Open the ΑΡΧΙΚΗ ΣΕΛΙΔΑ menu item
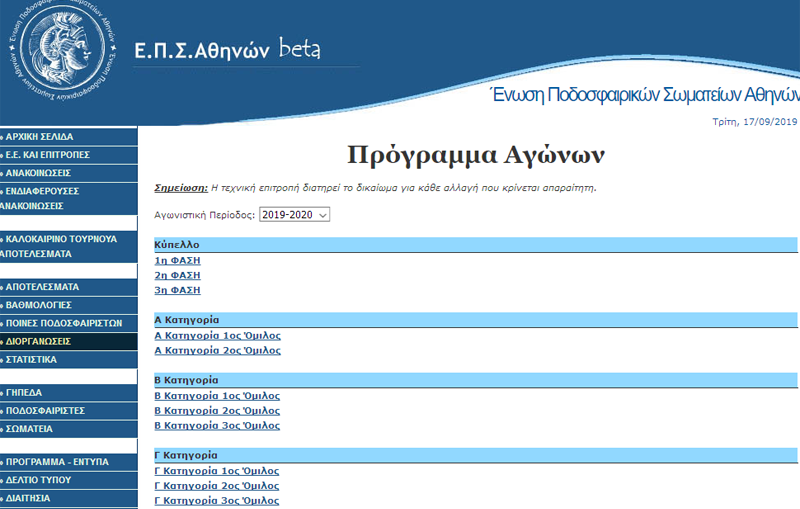 [68, 137]
